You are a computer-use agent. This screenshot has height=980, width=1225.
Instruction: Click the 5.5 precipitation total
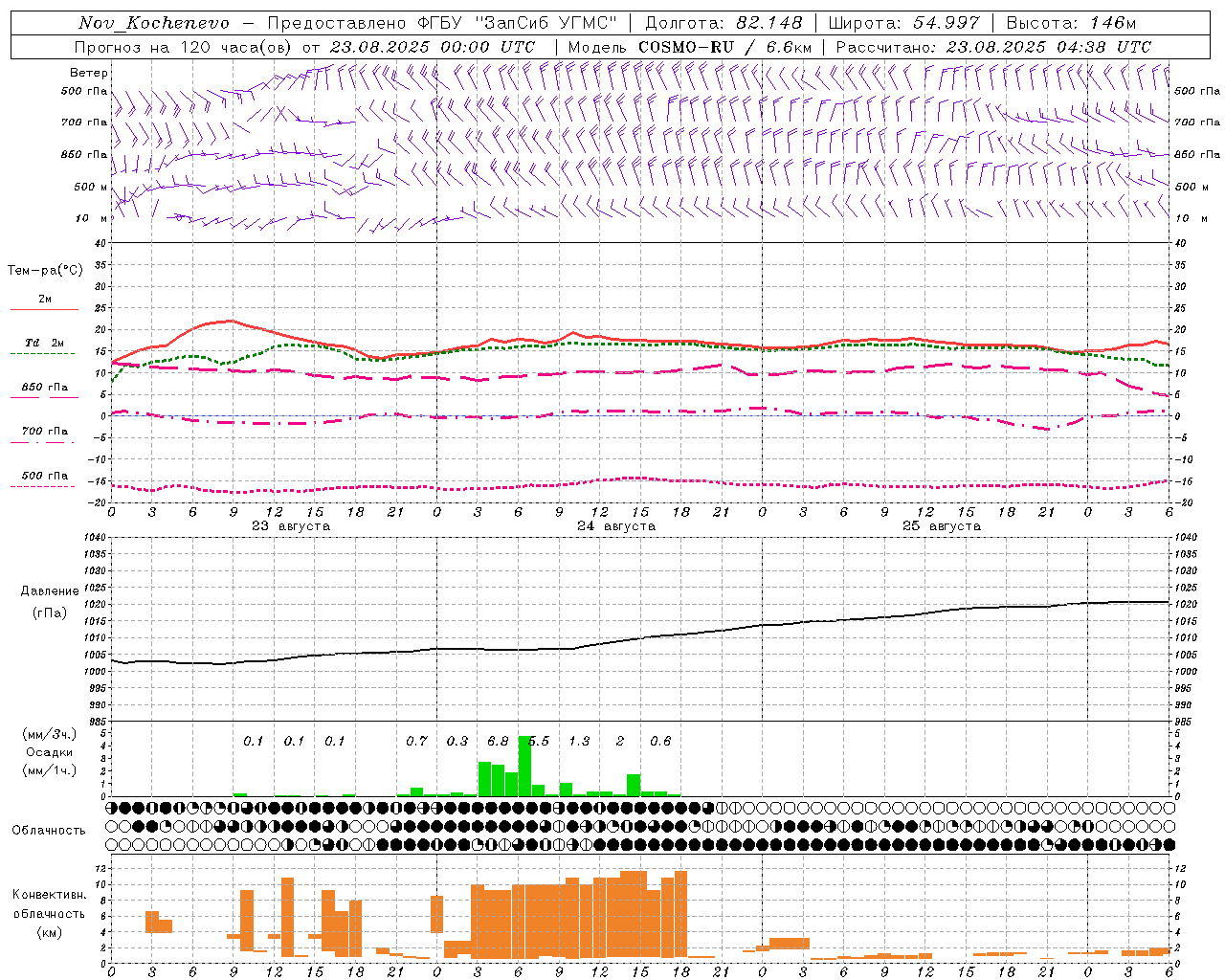click(539, 742)
